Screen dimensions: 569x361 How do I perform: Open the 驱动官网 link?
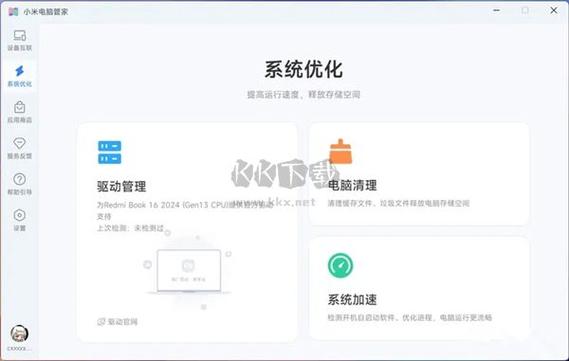[118, 322]
